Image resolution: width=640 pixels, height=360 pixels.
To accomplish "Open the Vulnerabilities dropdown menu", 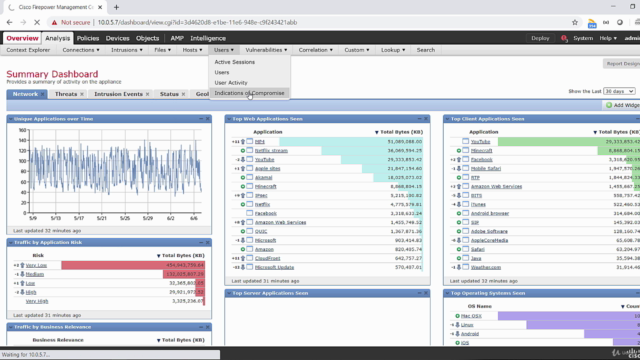I will pyautogui.click(x=266, y=50).
